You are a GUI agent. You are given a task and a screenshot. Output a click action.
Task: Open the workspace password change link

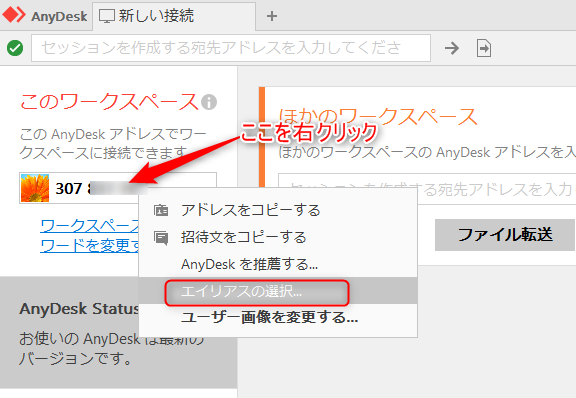(90, 236)
